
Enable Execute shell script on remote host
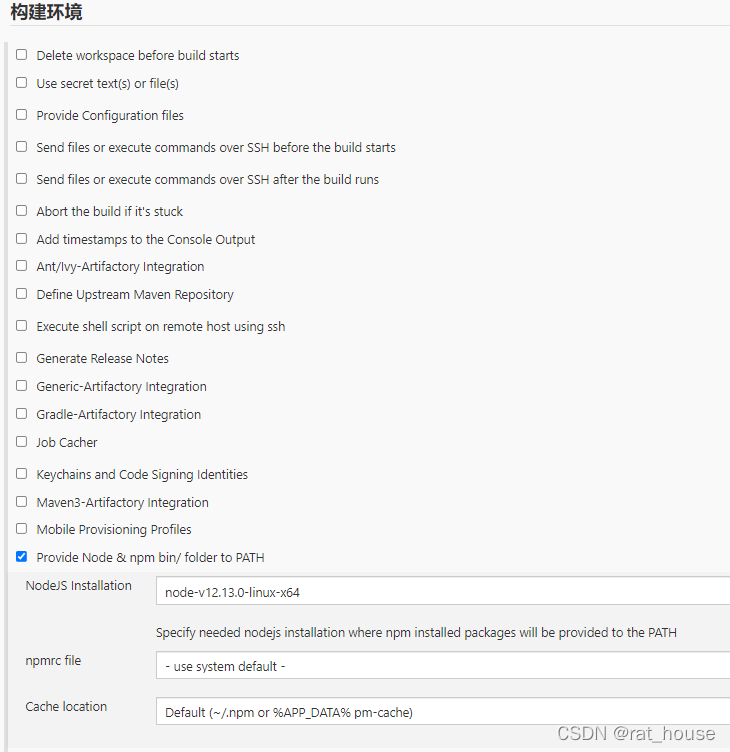[22, 326]
